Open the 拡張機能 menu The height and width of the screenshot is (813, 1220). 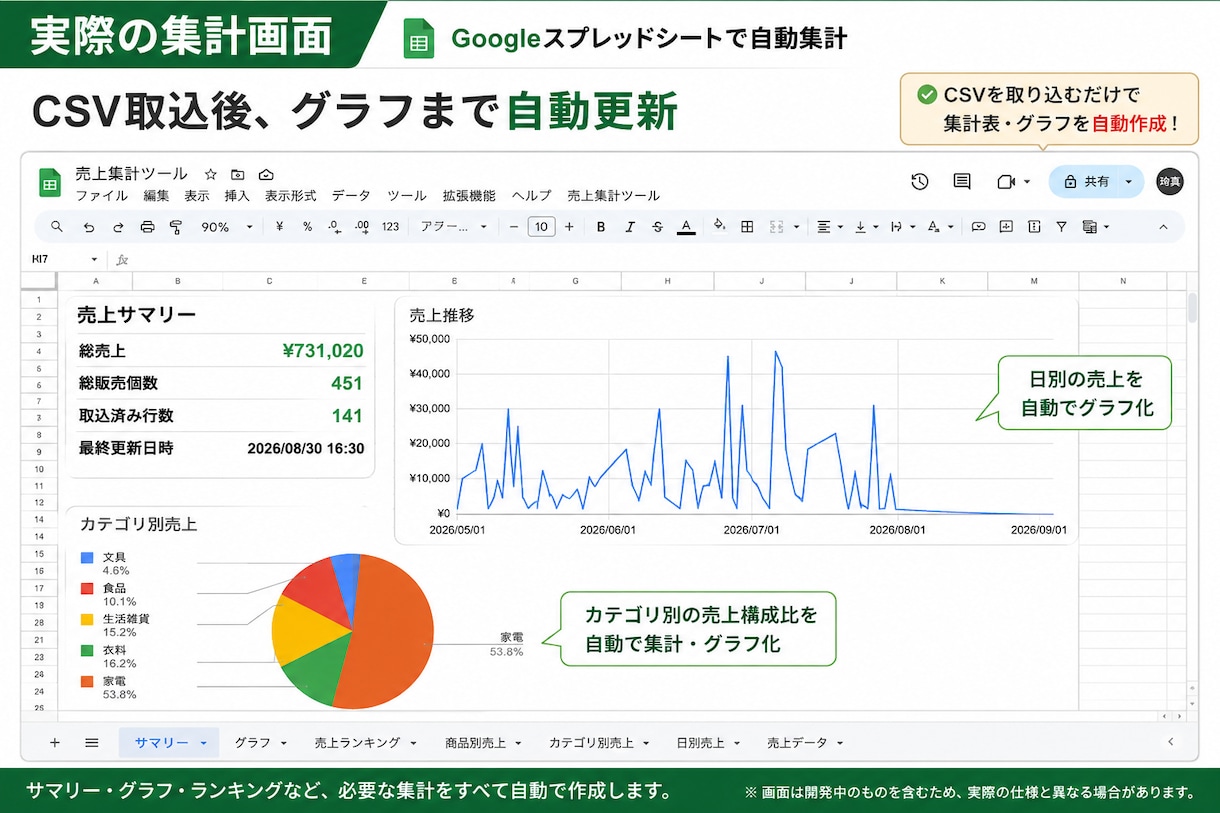pyautogui.click(x=469, y=196)
